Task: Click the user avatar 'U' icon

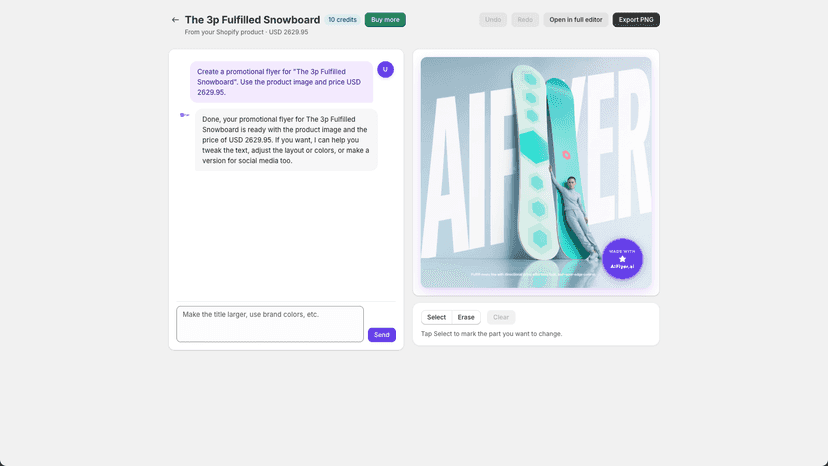Action: click(385, 70)
